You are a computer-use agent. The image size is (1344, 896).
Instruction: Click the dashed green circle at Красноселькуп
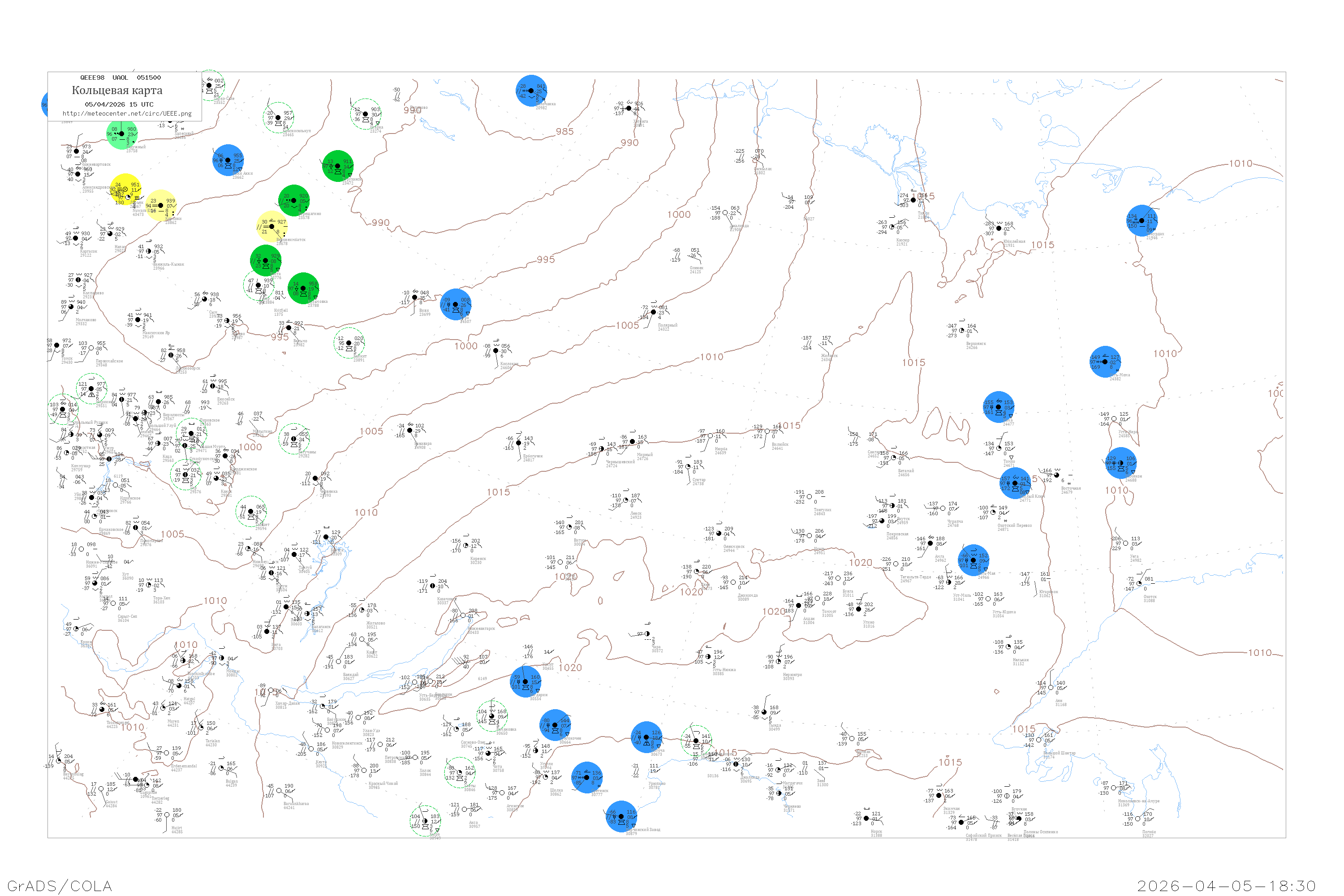click(278, 117)
